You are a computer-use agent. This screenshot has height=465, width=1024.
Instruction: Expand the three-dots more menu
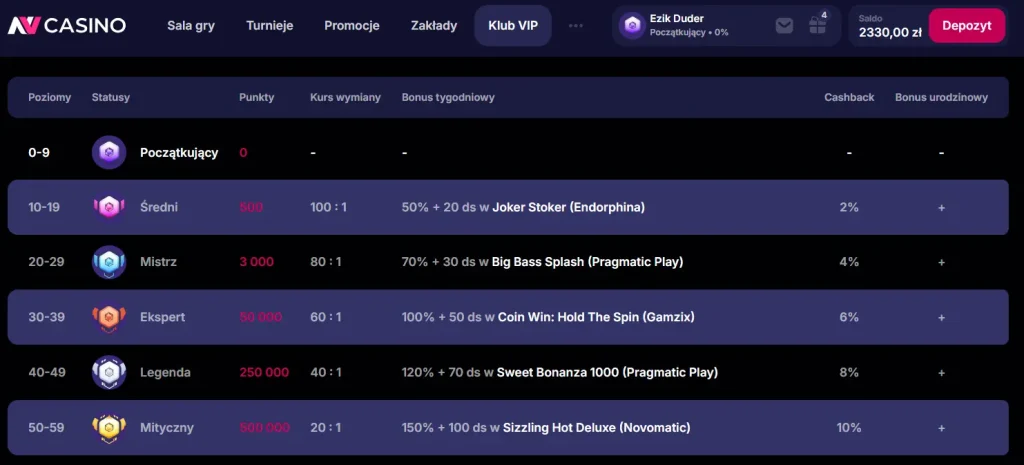(x=575, y=25)
